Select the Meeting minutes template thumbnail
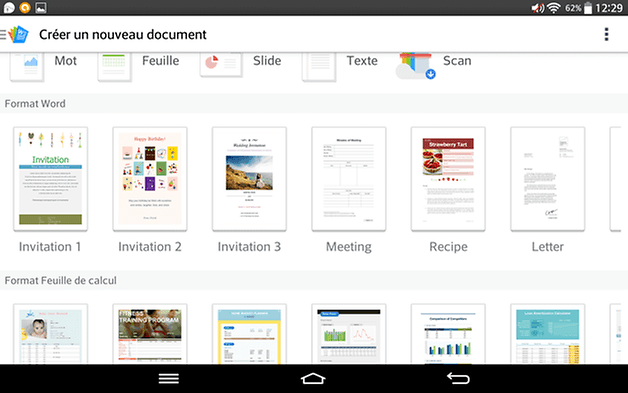Screen dimensions: 628x393 (x=349, y=179)
